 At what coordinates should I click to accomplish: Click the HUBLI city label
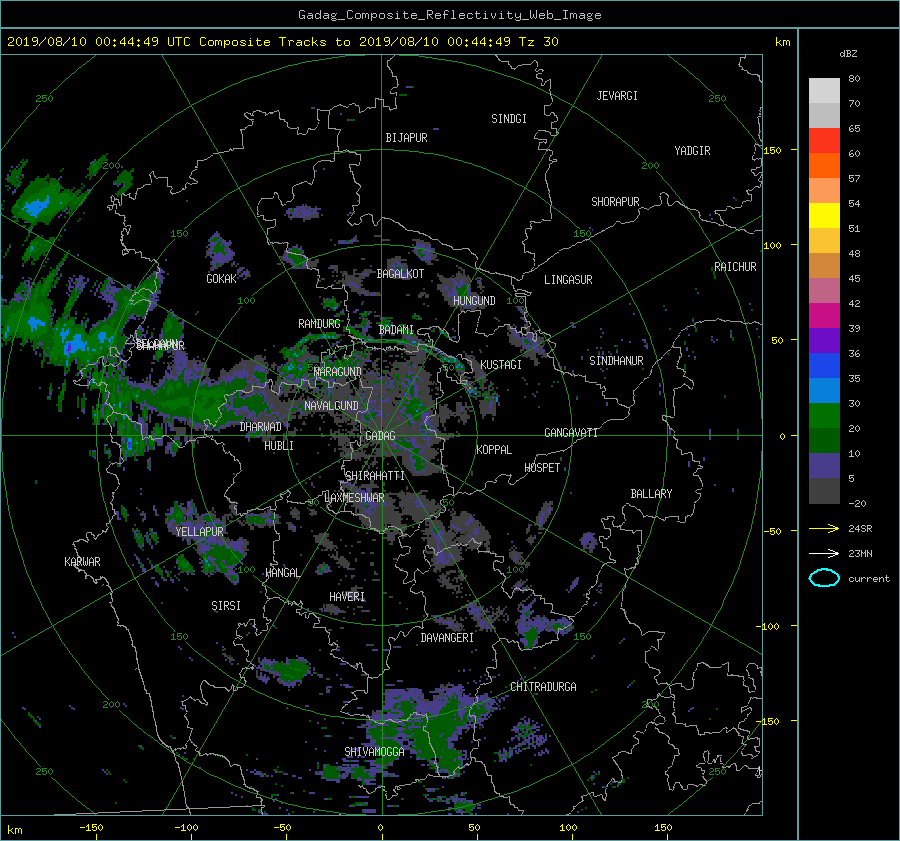coord(279,446)
